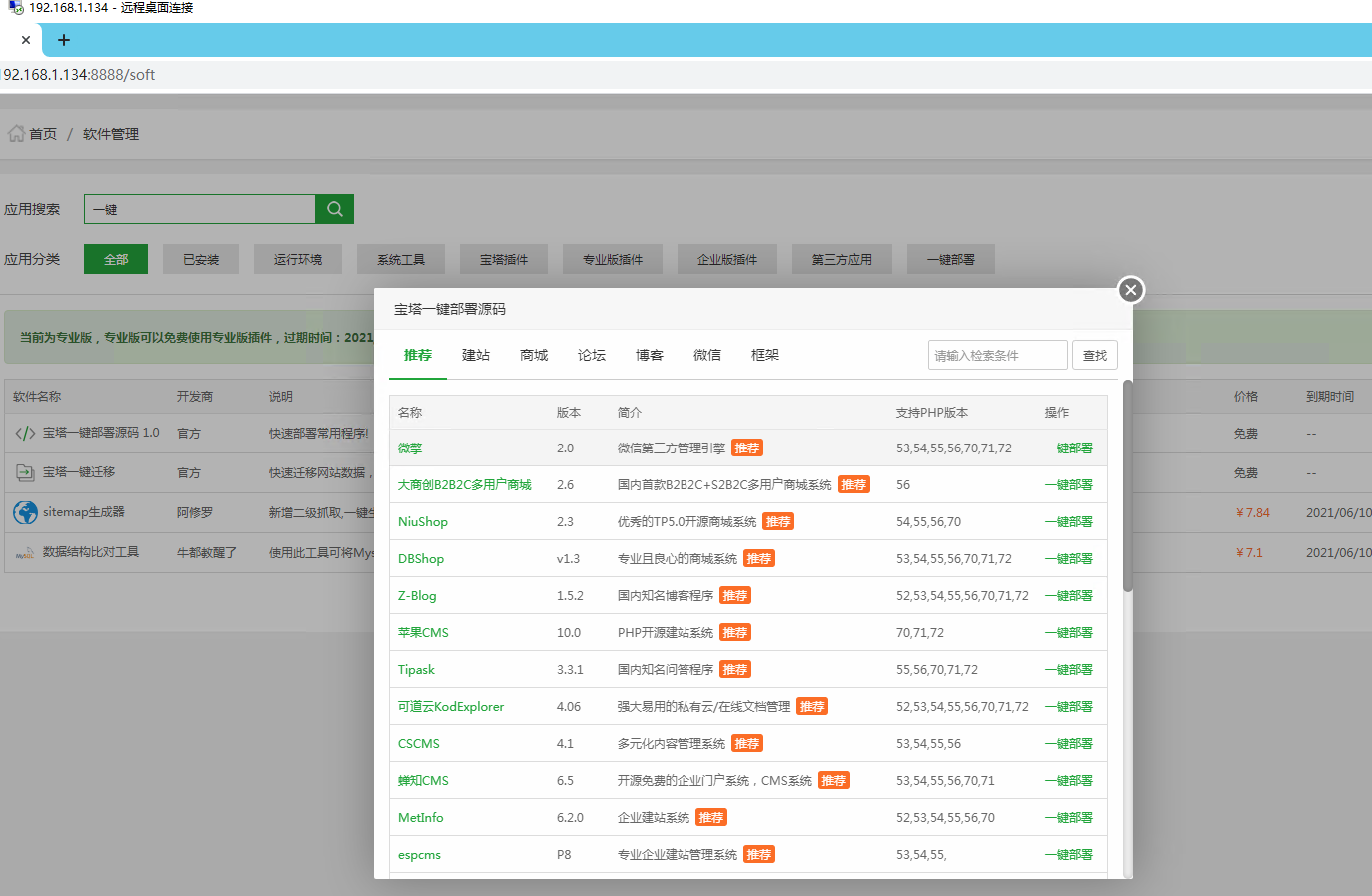Click 一键部署 for 微擎
Screen dimensions: 1372x896
1069,448
